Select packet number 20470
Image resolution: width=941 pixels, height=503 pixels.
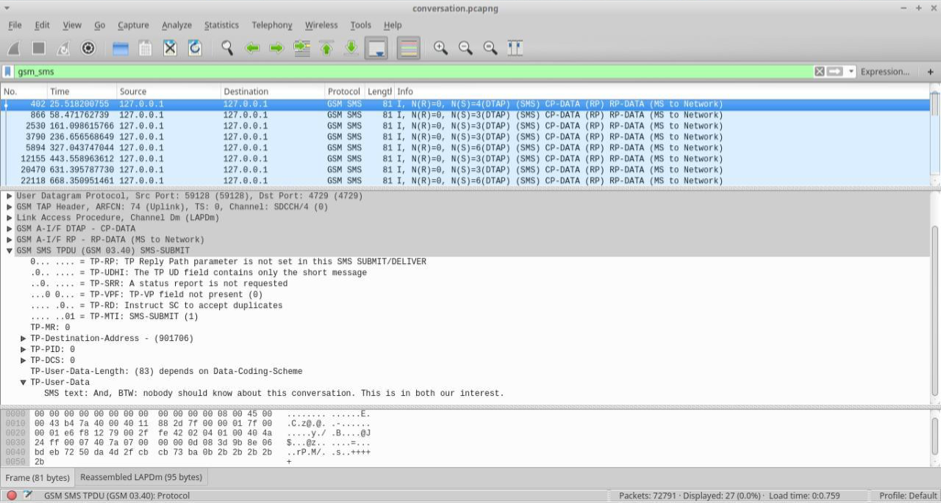click(x=465, y=170)
